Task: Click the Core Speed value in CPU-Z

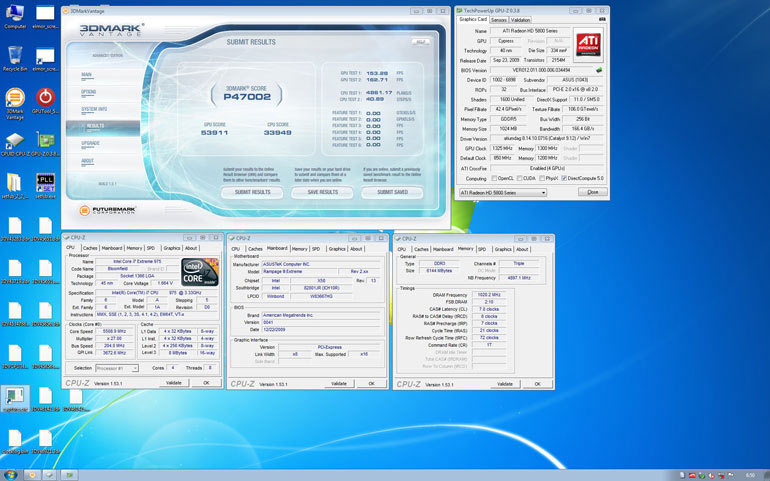Action: 115,332
